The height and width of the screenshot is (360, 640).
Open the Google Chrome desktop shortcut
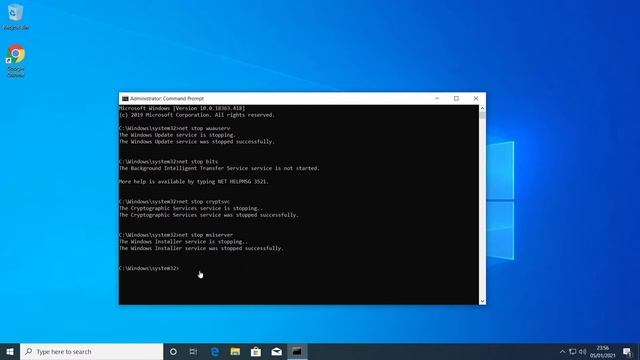(16, 60)
